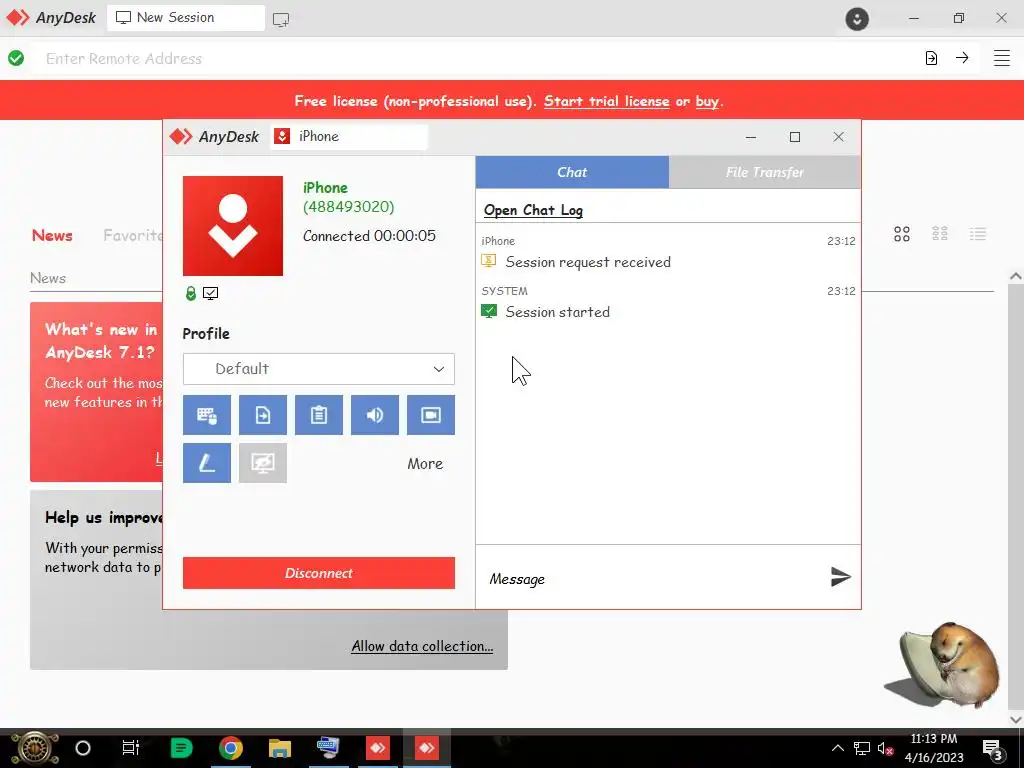Switch to the File Transfer tab
1024x768 pixels.
pyautogui.click(x=765, y=172)
